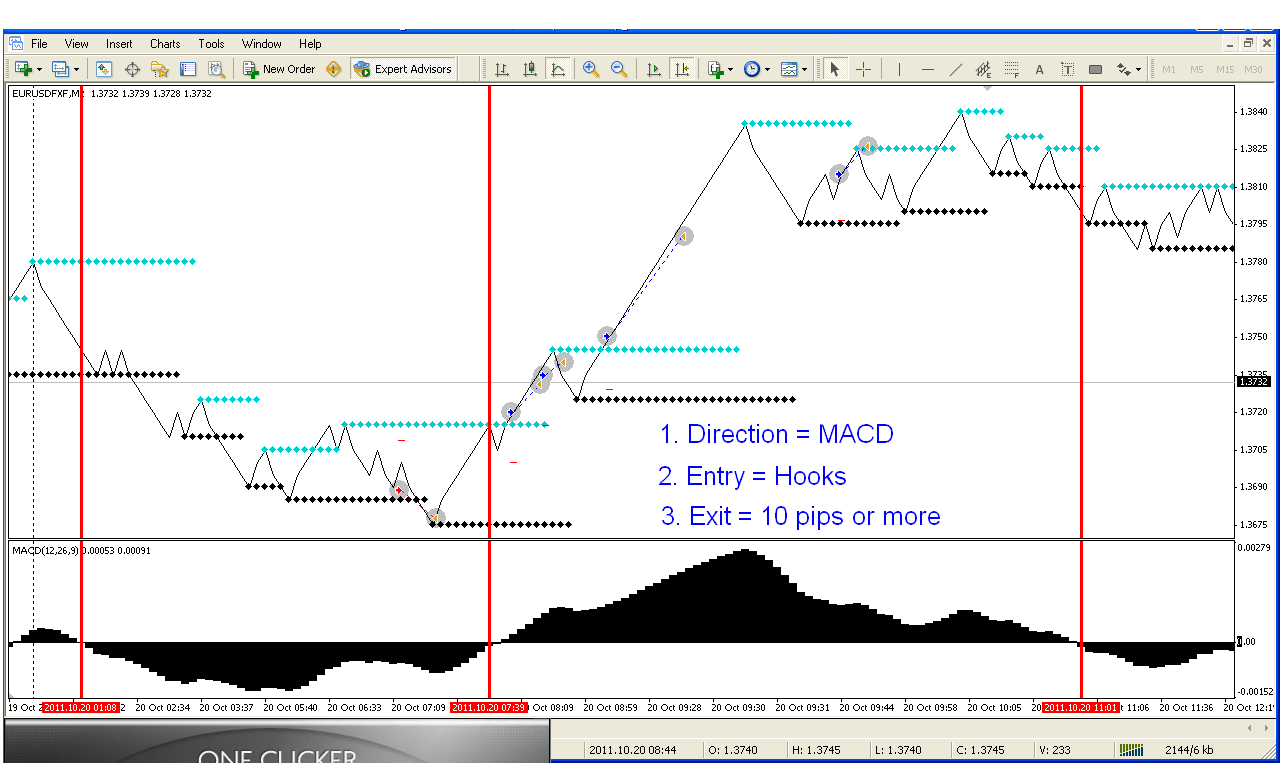The width and height of the screenshot is (1280, 763).
Task: Open the Insert menu
Action: tap(119, 44)
